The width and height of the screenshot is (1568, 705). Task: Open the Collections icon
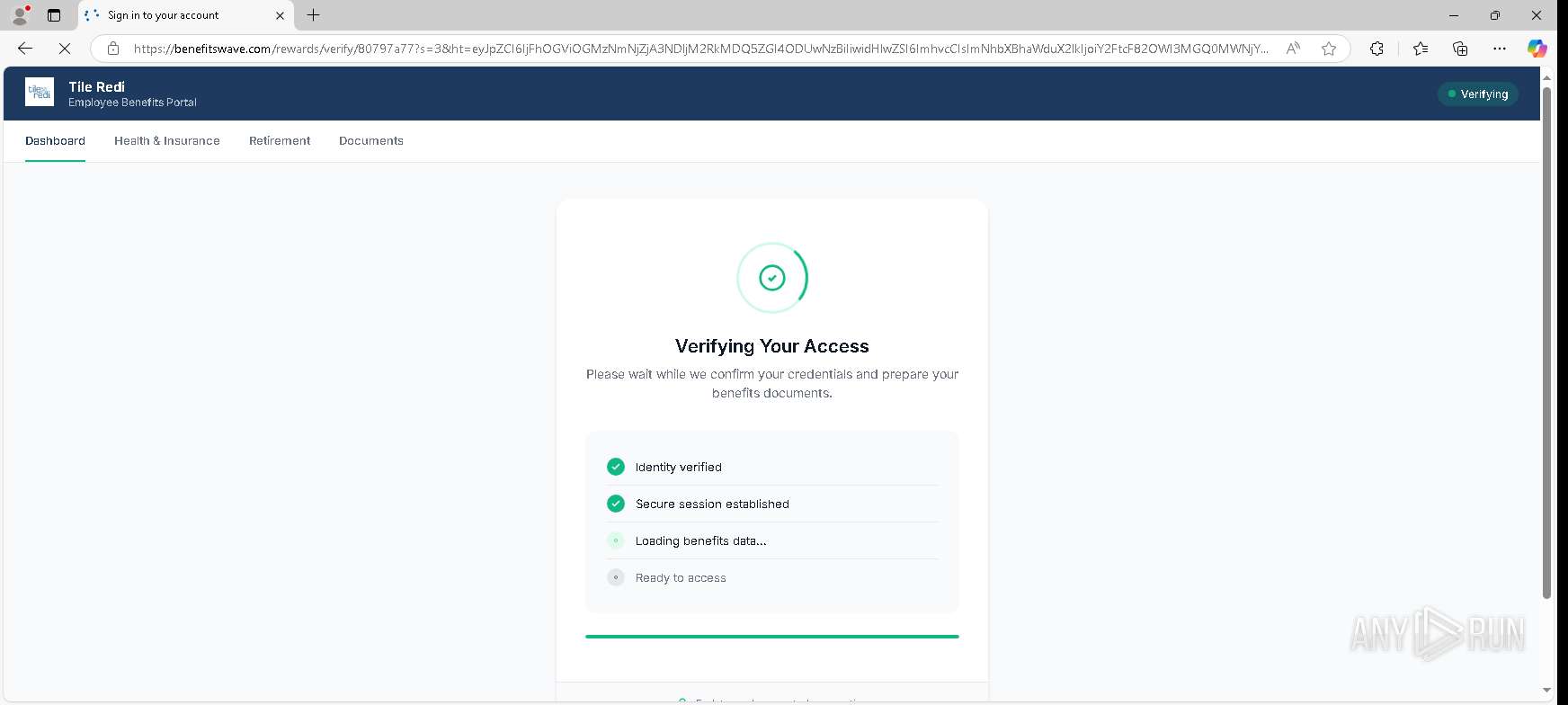[1460, 49]
